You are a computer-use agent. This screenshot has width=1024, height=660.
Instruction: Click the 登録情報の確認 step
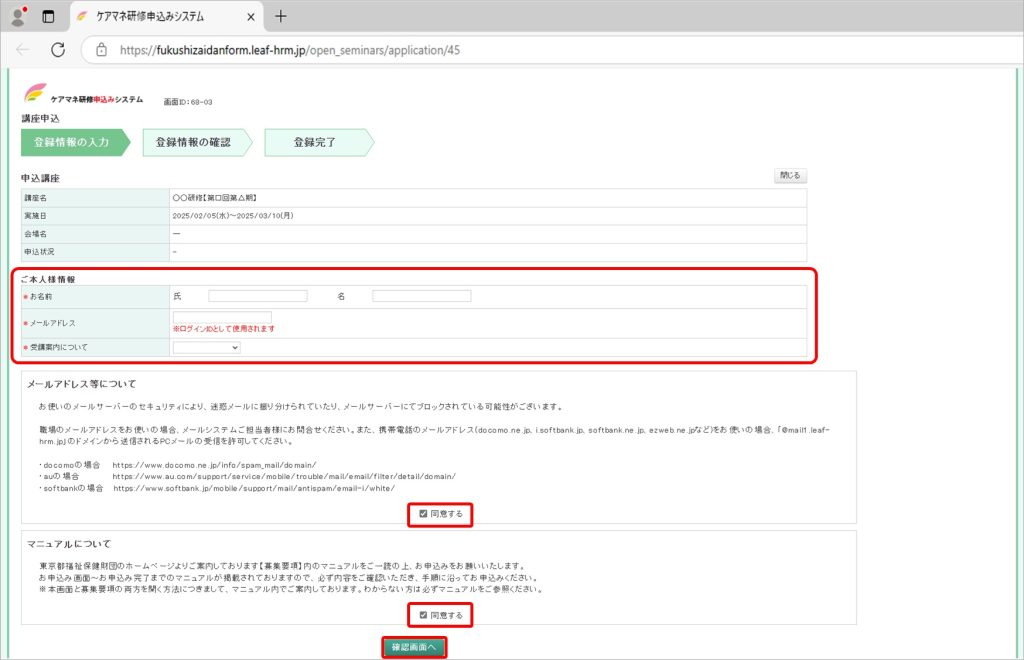[193, 142]
